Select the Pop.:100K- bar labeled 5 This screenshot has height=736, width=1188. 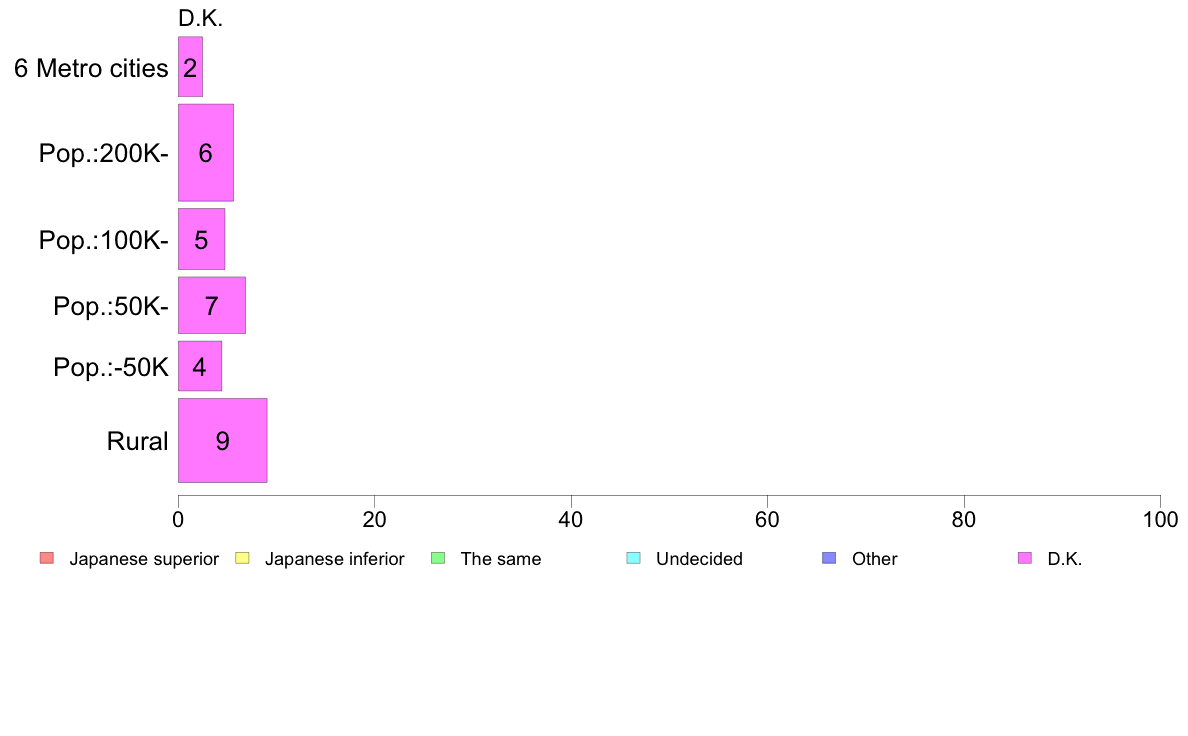202,239
